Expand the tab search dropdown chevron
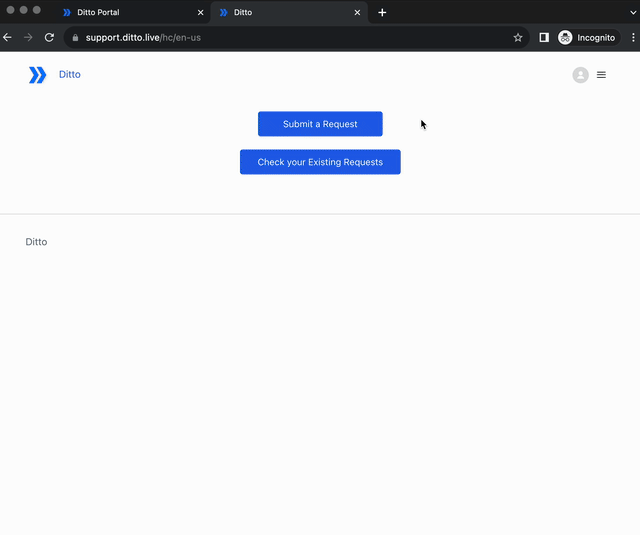 (x=633, y=13)
